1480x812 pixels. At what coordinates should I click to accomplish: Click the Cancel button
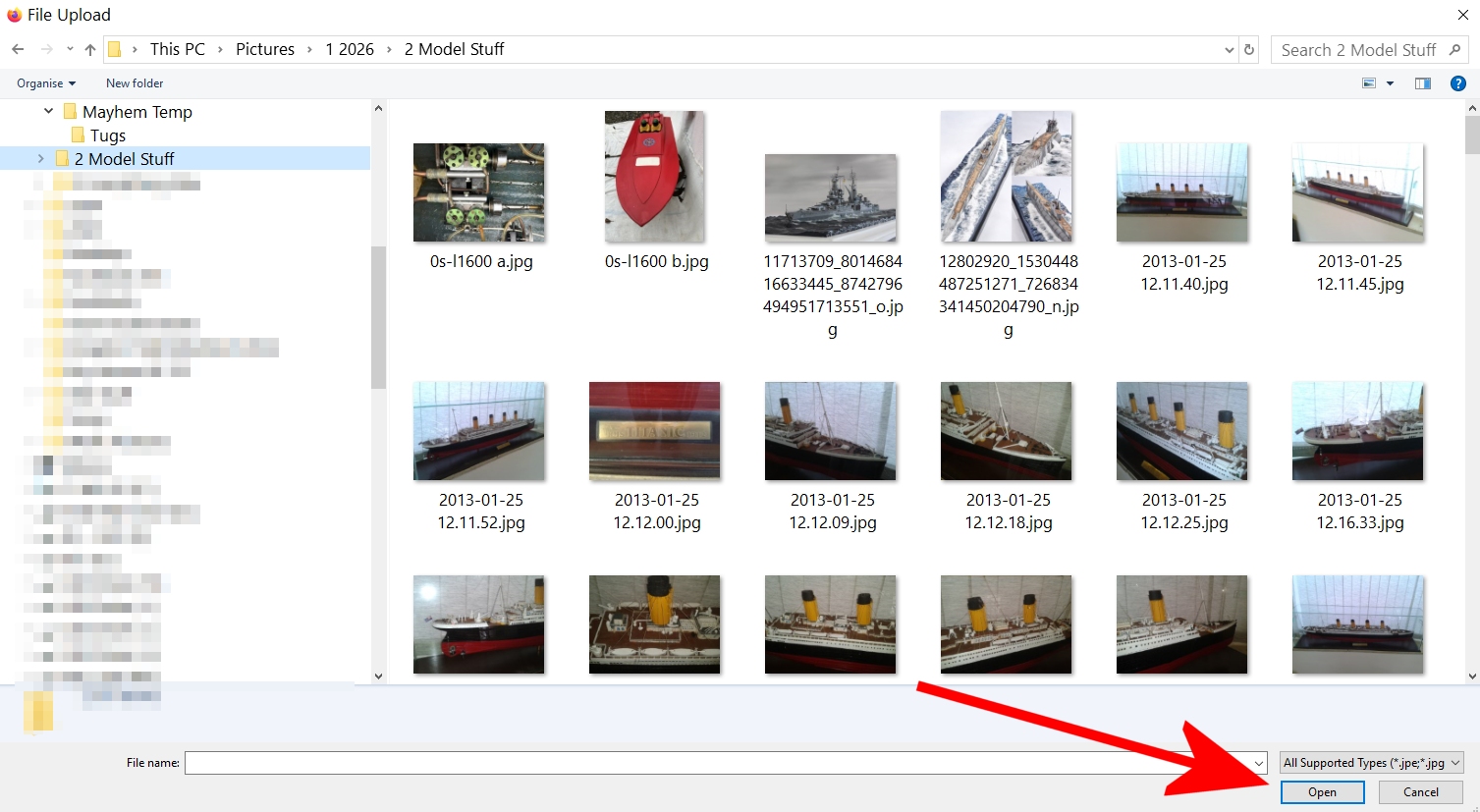click(1421, 792)
